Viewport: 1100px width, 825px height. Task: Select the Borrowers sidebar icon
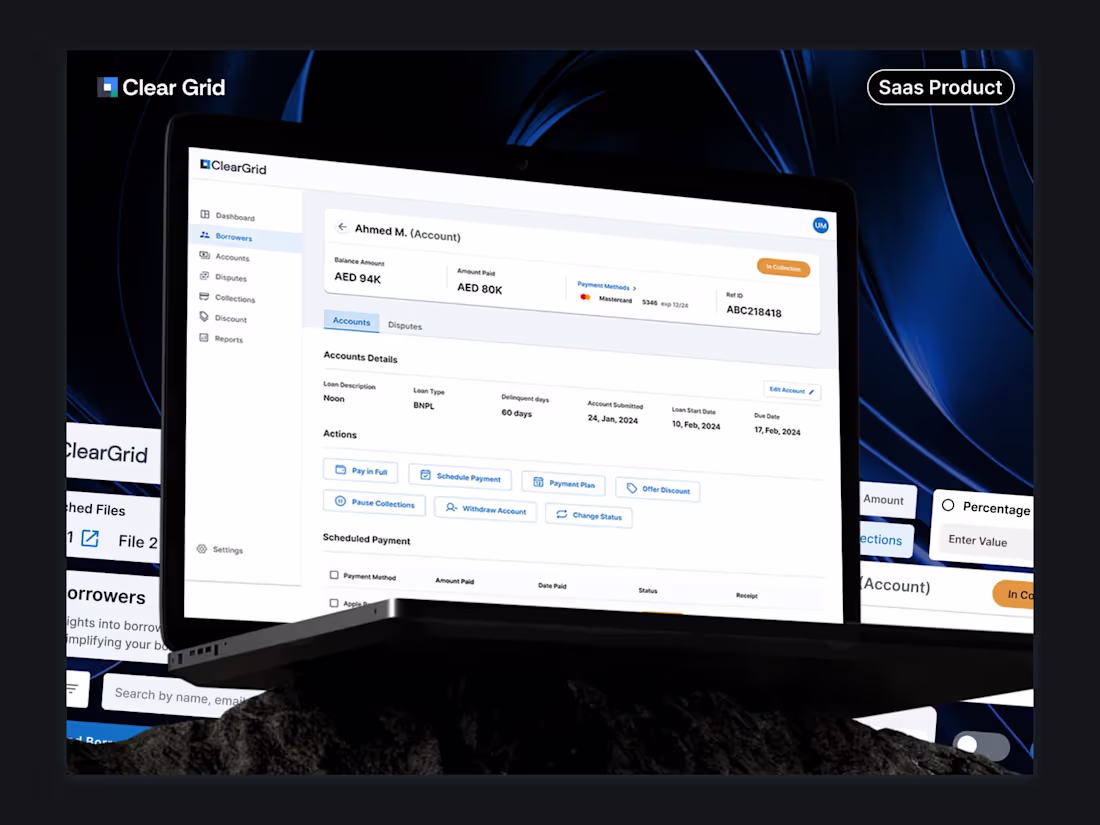coord(203,236)
